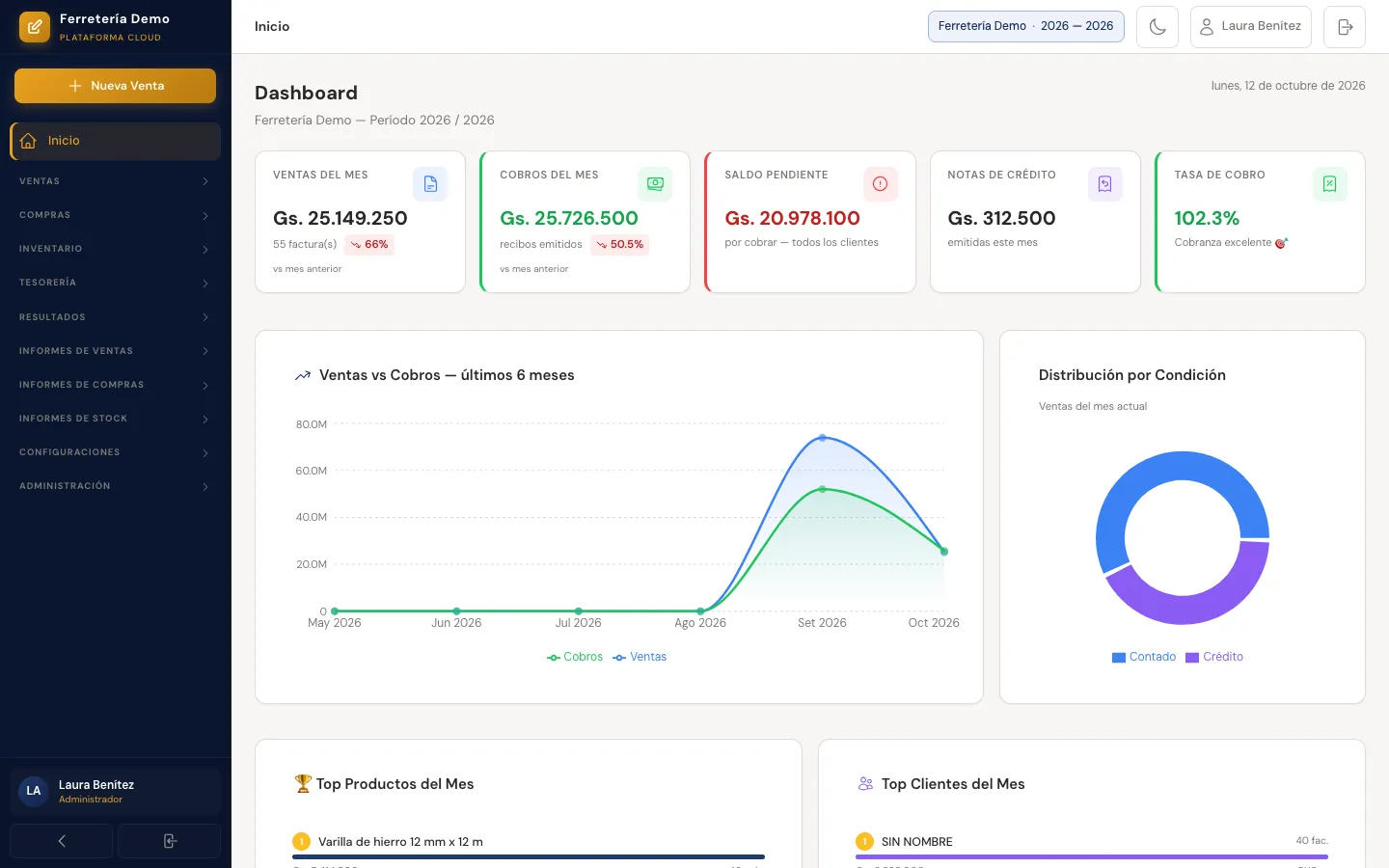This screenshot has width=1389, height=868.
Task: Expand the Administración section chevron
Action: [x=205, y=486]
